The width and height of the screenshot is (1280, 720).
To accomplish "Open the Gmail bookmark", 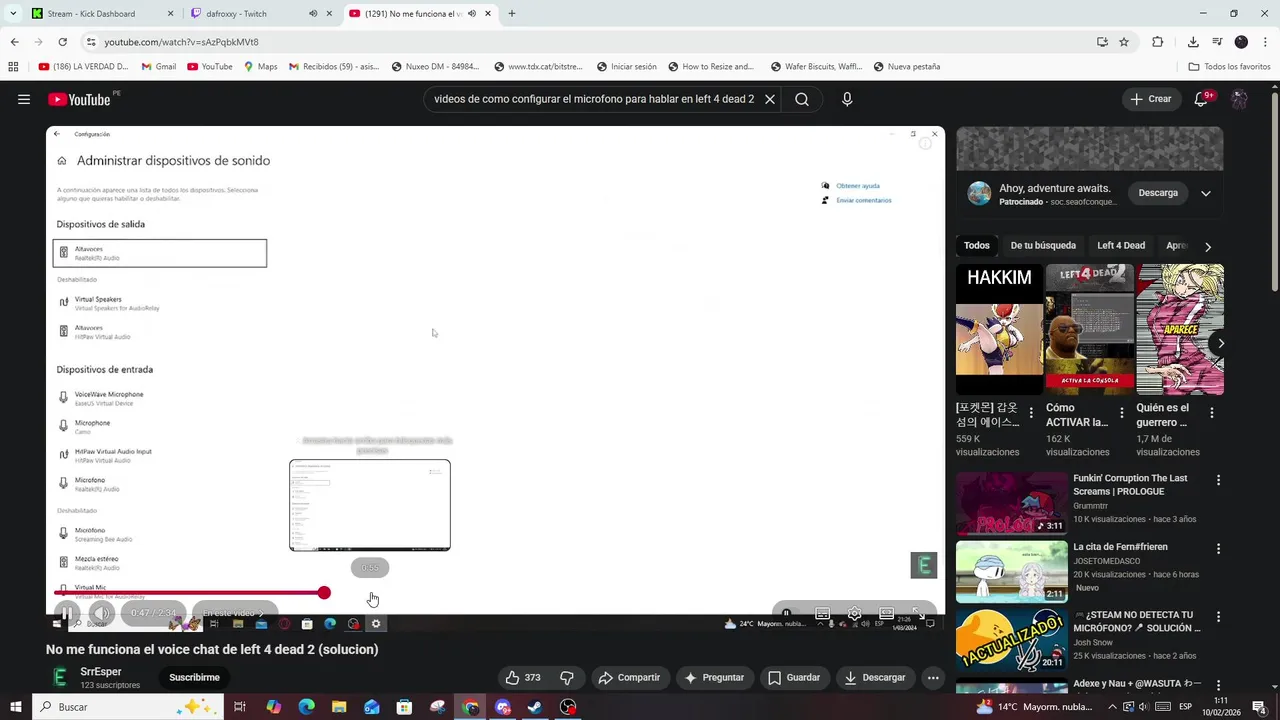I will pyautogui.click(x=158, y=67).
